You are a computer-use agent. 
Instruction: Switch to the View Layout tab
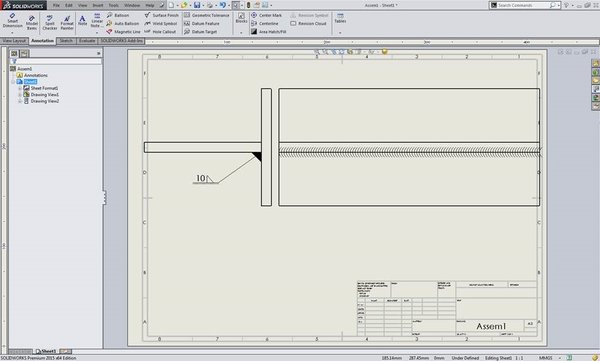click(x=15, y=41)
